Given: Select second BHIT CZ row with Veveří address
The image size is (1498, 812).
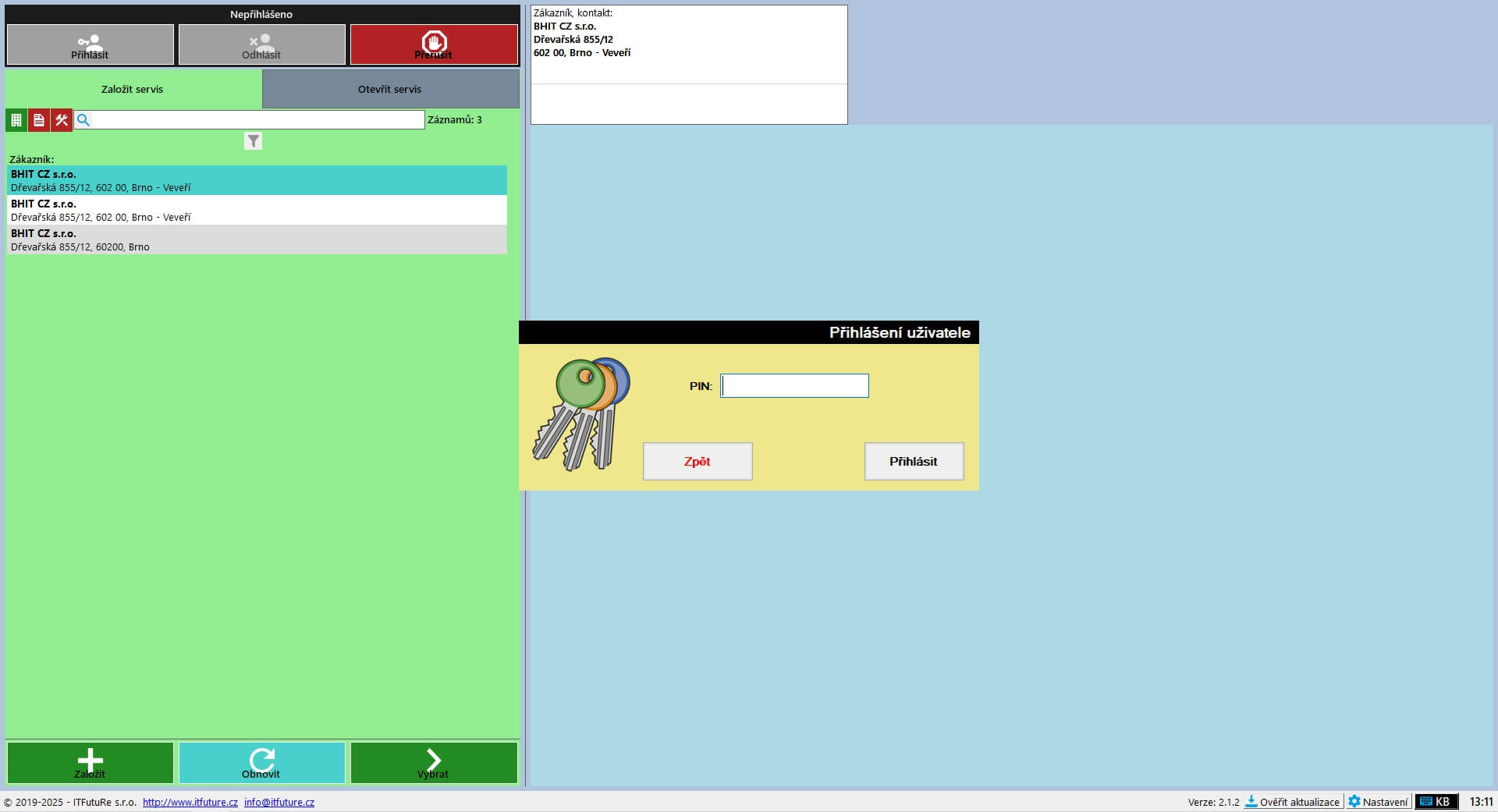Looking at the screenshot, I should 257,210.
